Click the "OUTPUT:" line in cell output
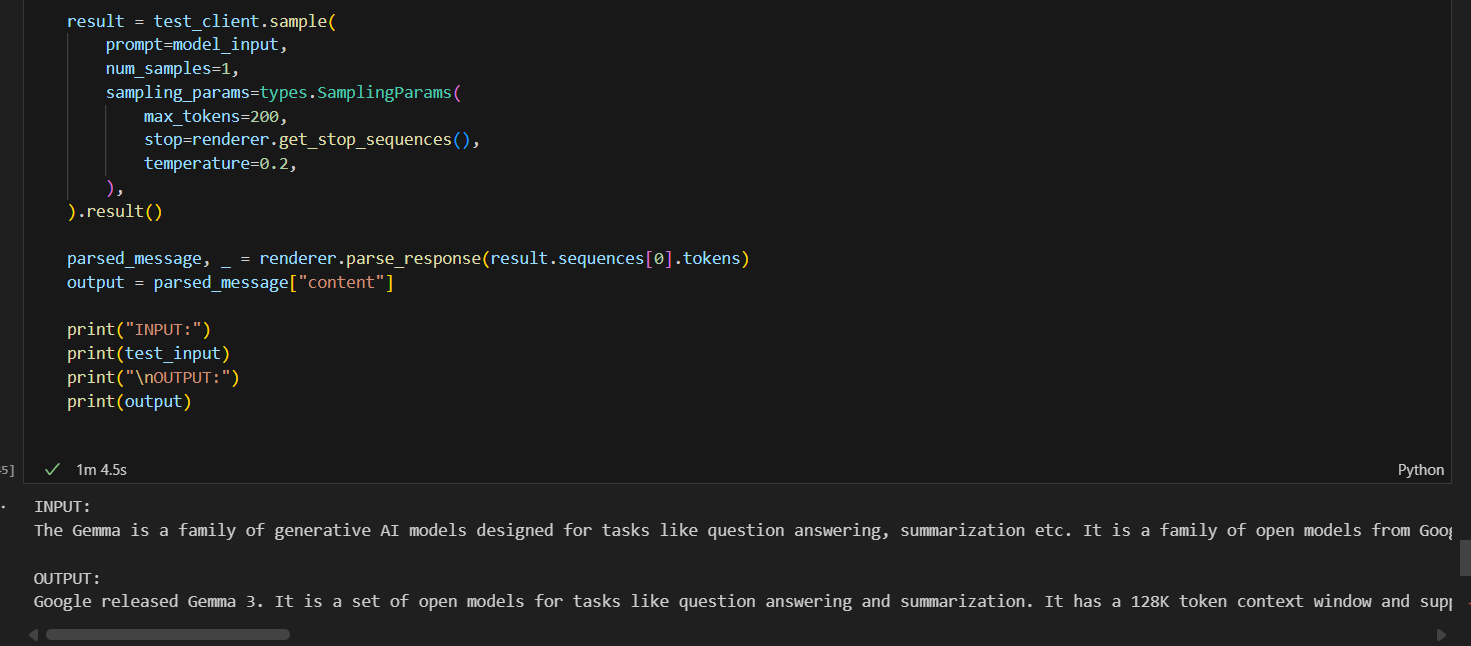This screenshot has width=1471, height=646. (x=67, y=578)
